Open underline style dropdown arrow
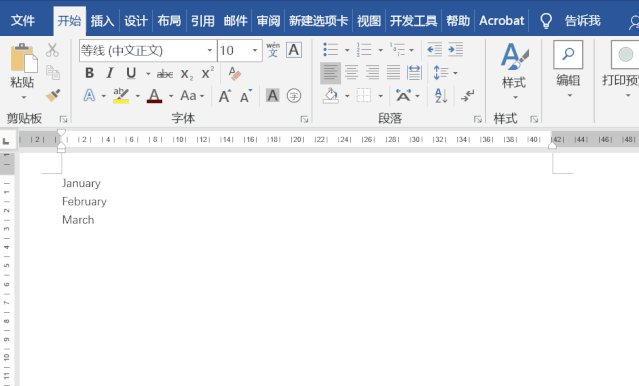Viewport: 639px width, 386px height. [x=148, y=74]
